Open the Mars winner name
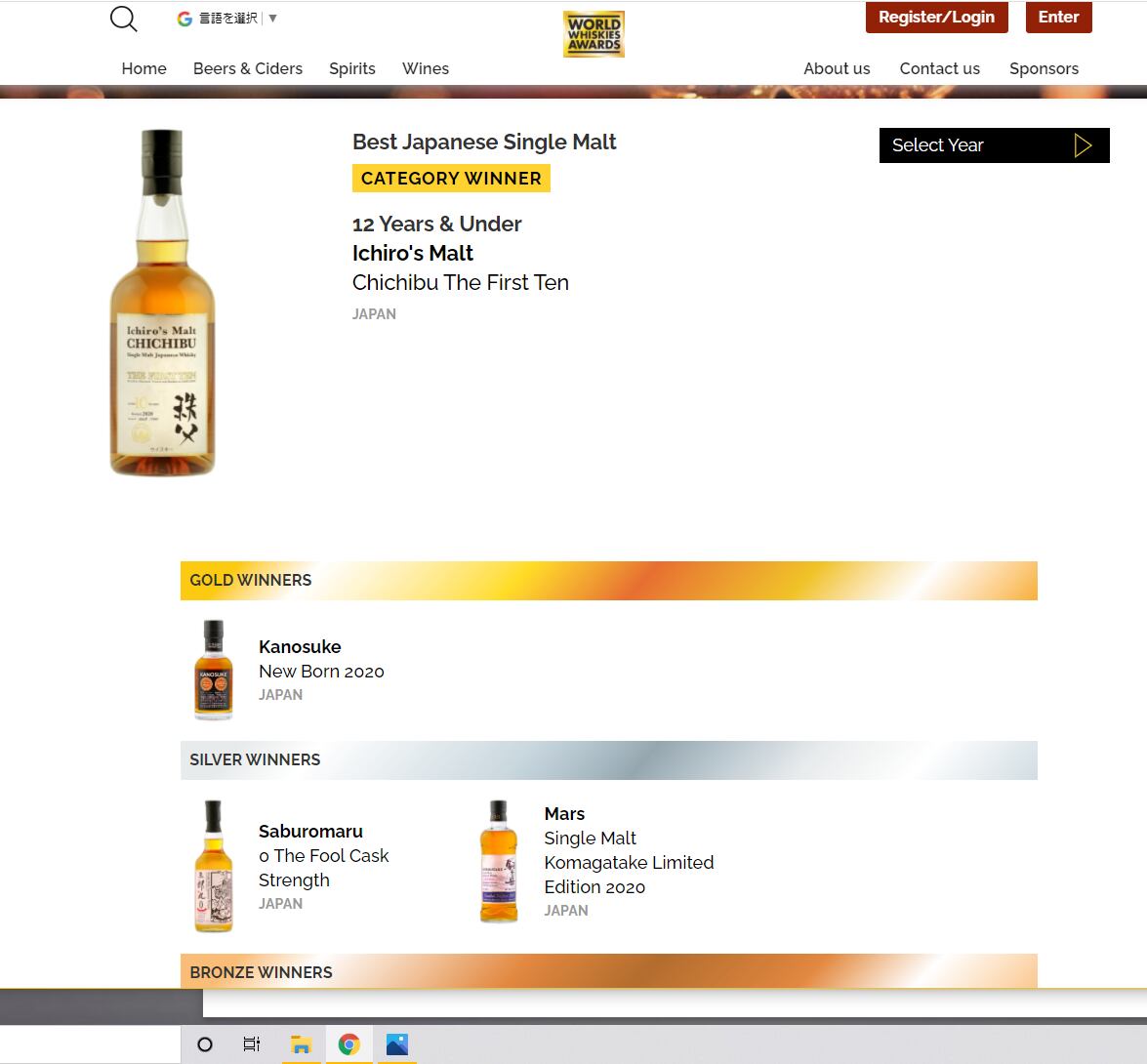 pos(565,814)
